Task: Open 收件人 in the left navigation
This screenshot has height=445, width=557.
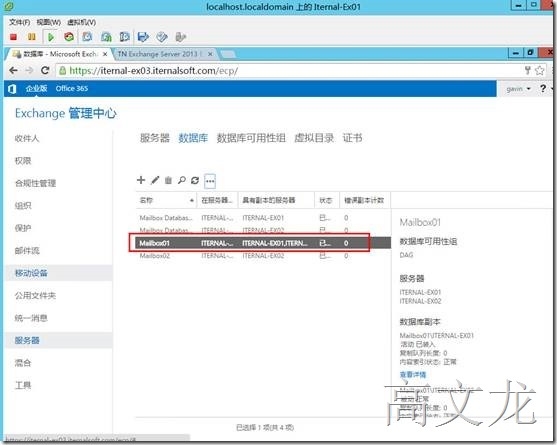Action: 27,139
